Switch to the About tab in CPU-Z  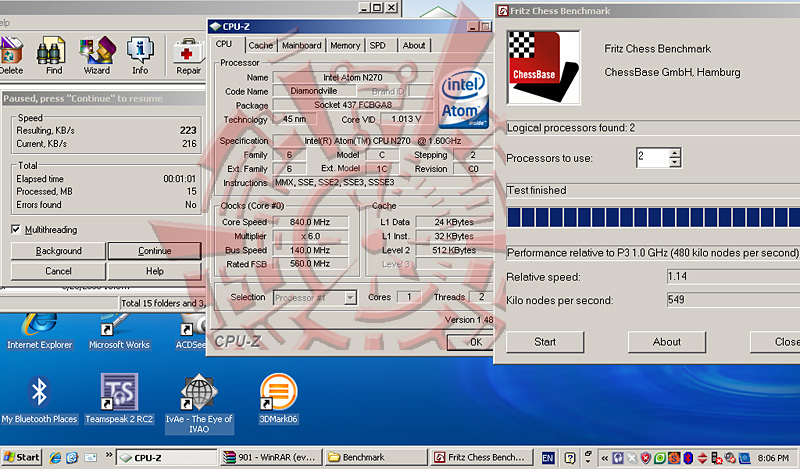[x=414, y=45]
